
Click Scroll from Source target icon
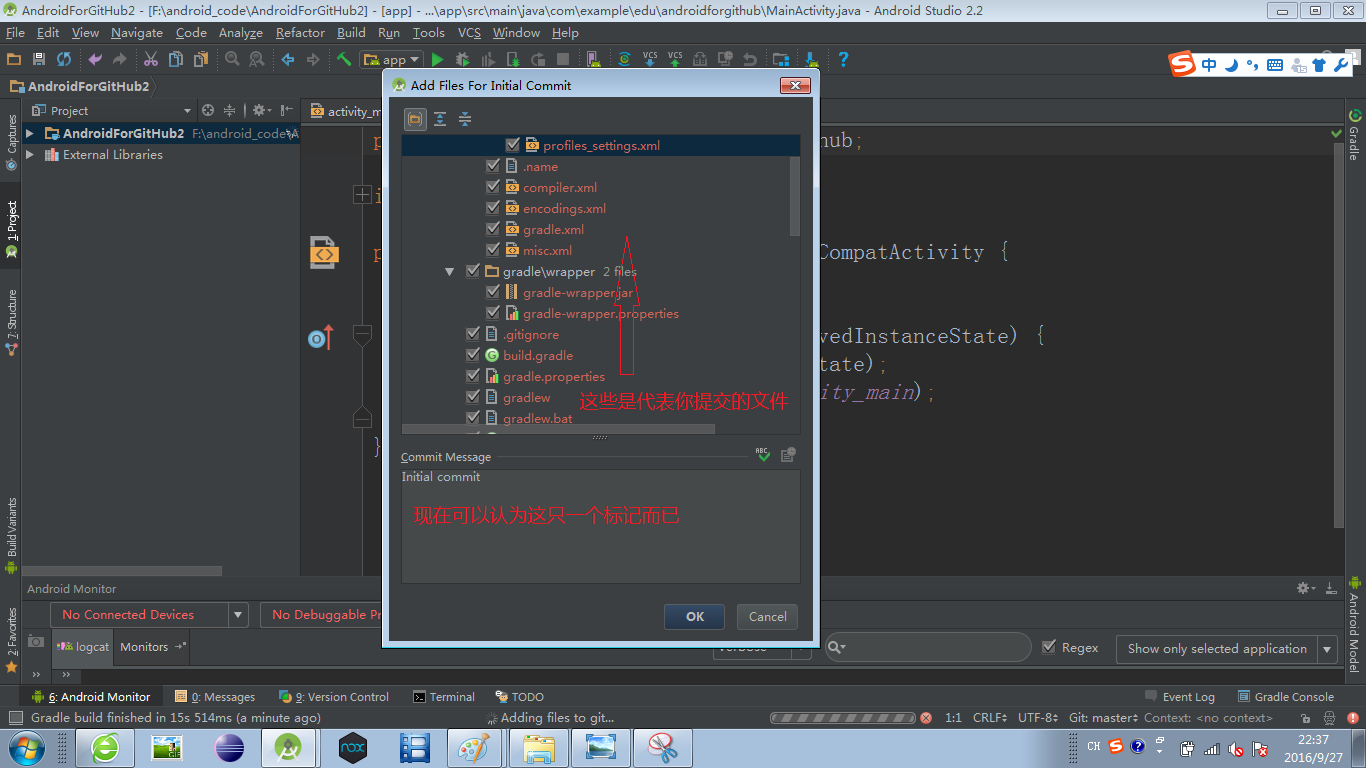click(x=208, y=110)
